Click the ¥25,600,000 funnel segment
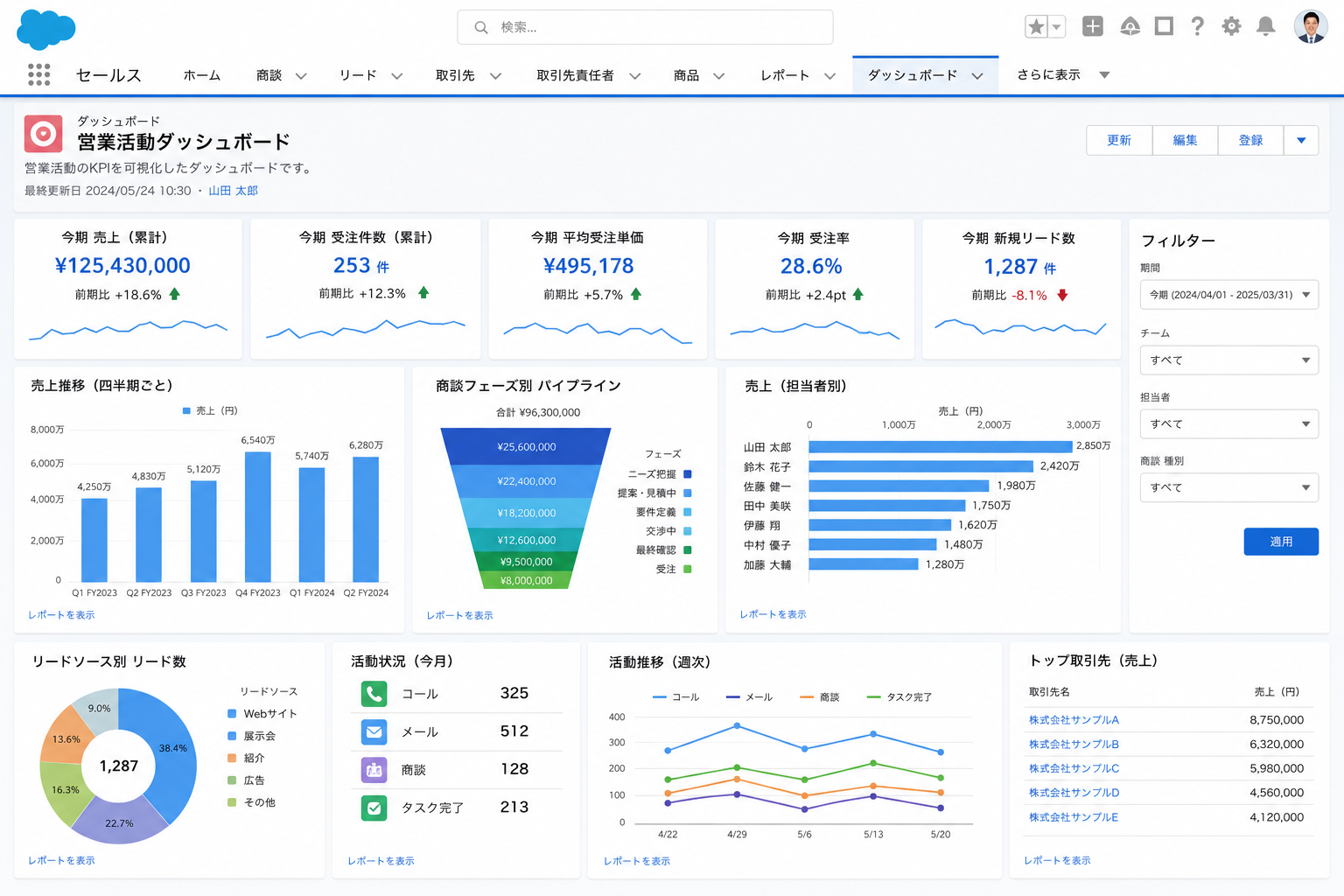 pos(526,446)
